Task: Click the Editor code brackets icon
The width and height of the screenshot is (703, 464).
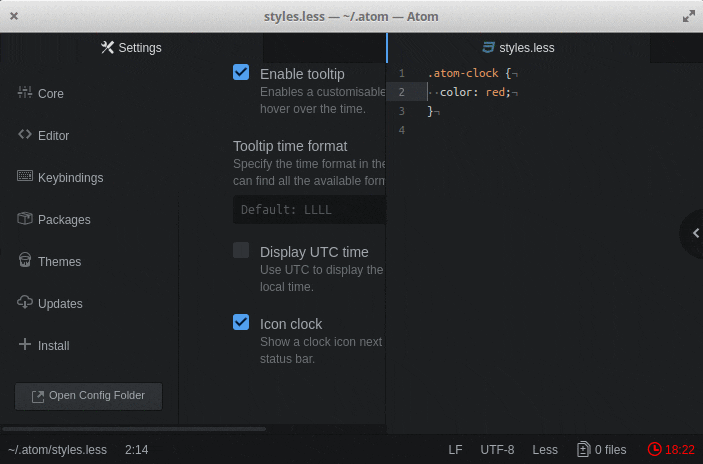Action: 25,135
